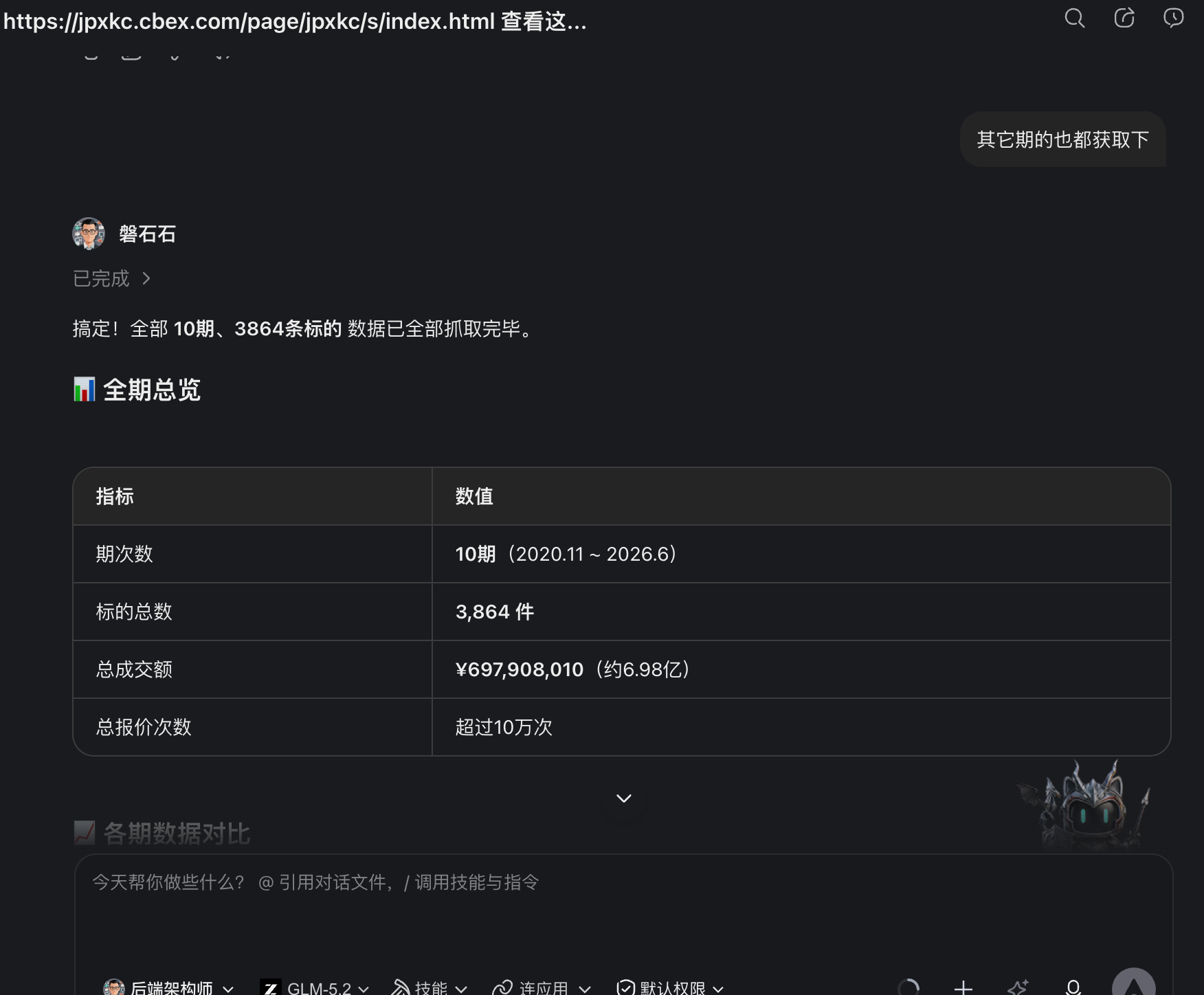Click the 磐石石 agent avatar
Viewport: 1204px width, 995px height.
click(89, 234)
